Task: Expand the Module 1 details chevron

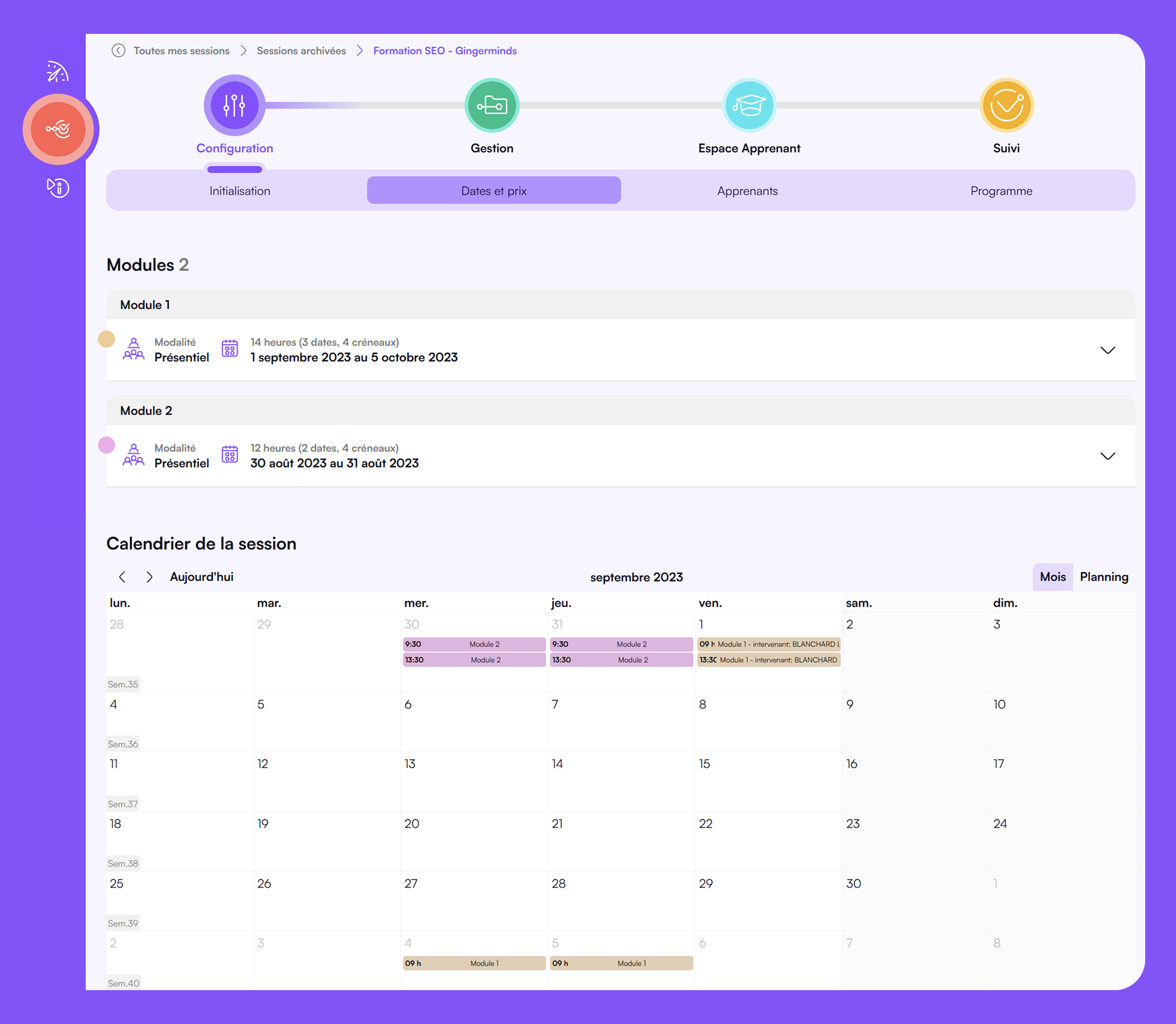Action: (x=1107, y=350)
